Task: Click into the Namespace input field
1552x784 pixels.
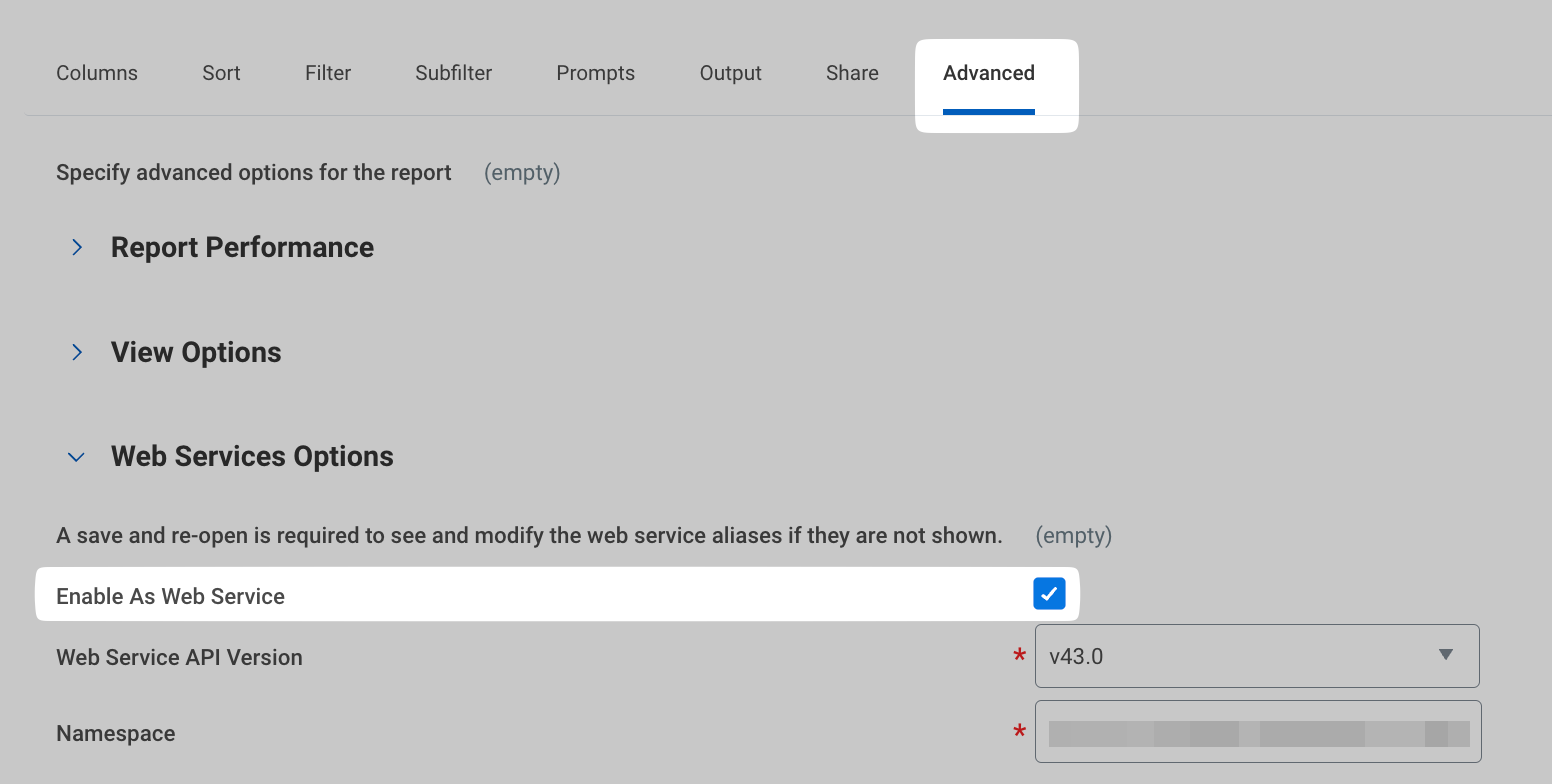Action: tap(1257, 732)
